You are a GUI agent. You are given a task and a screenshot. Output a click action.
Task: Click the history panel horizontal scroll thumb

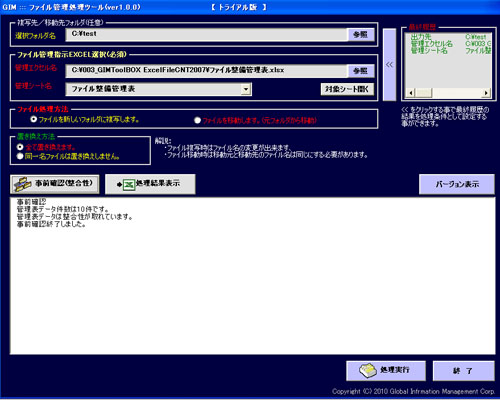pos(423,93)
